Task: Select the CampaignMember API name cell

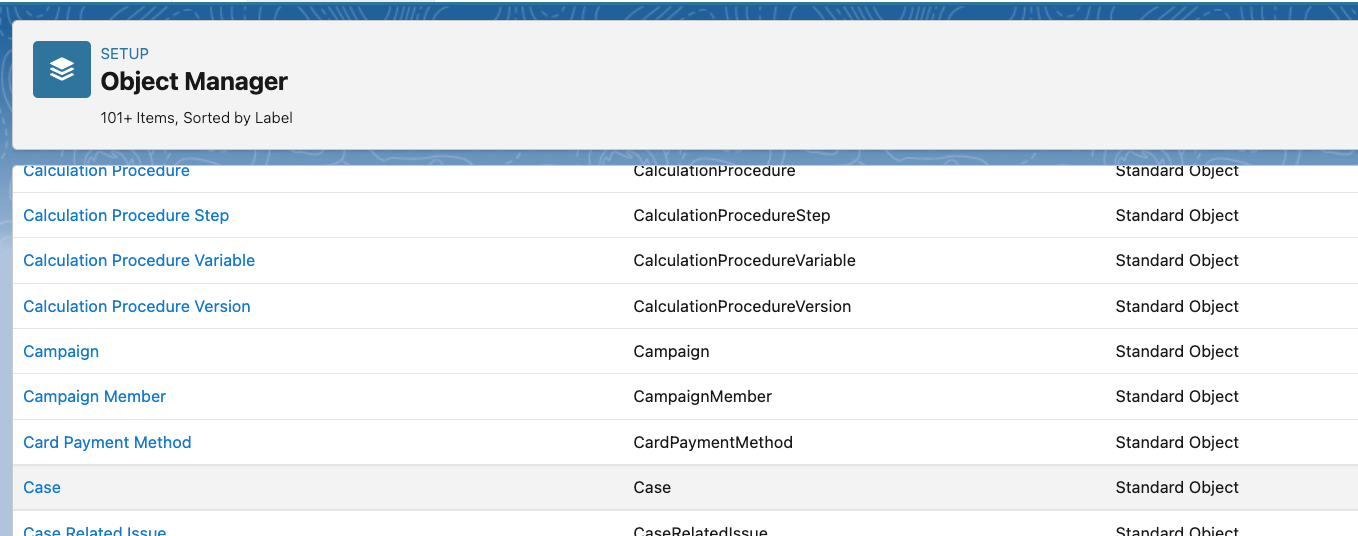Action: [x=702, y=397]
